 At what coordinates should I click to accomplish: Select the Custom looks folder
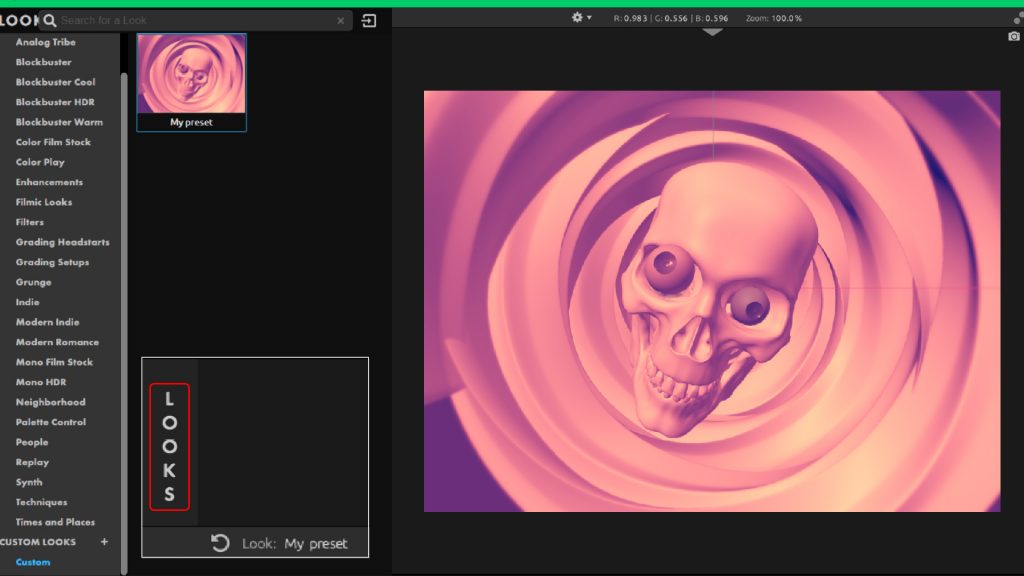pyautogui.click(x=33, y=562)
